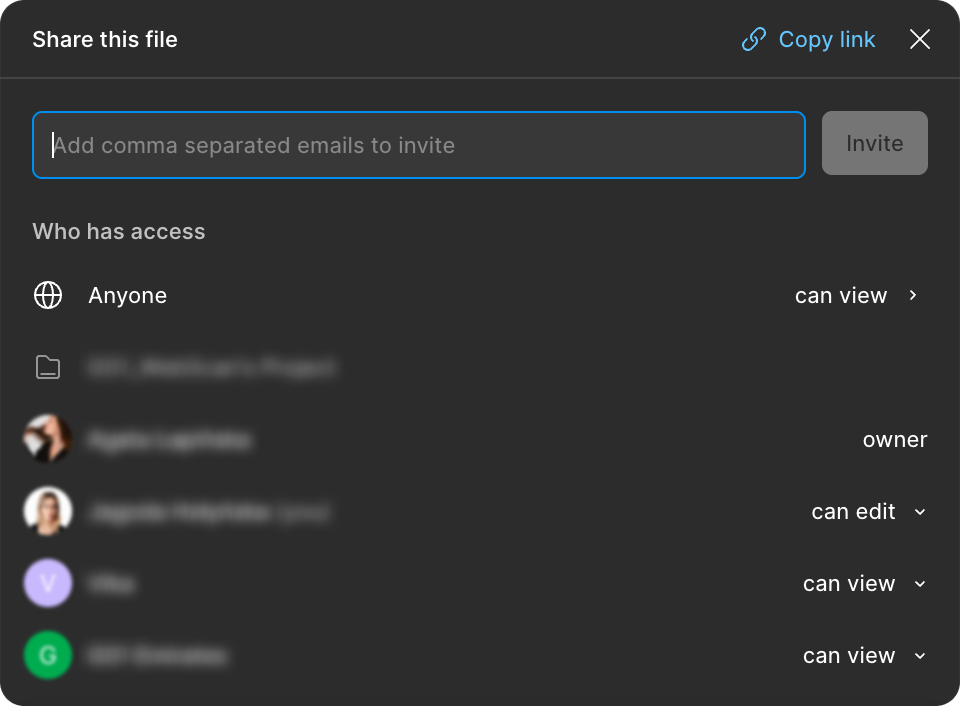960x706 pixels.
Task: Focus the email invite input field
Action: pos(418,146)
